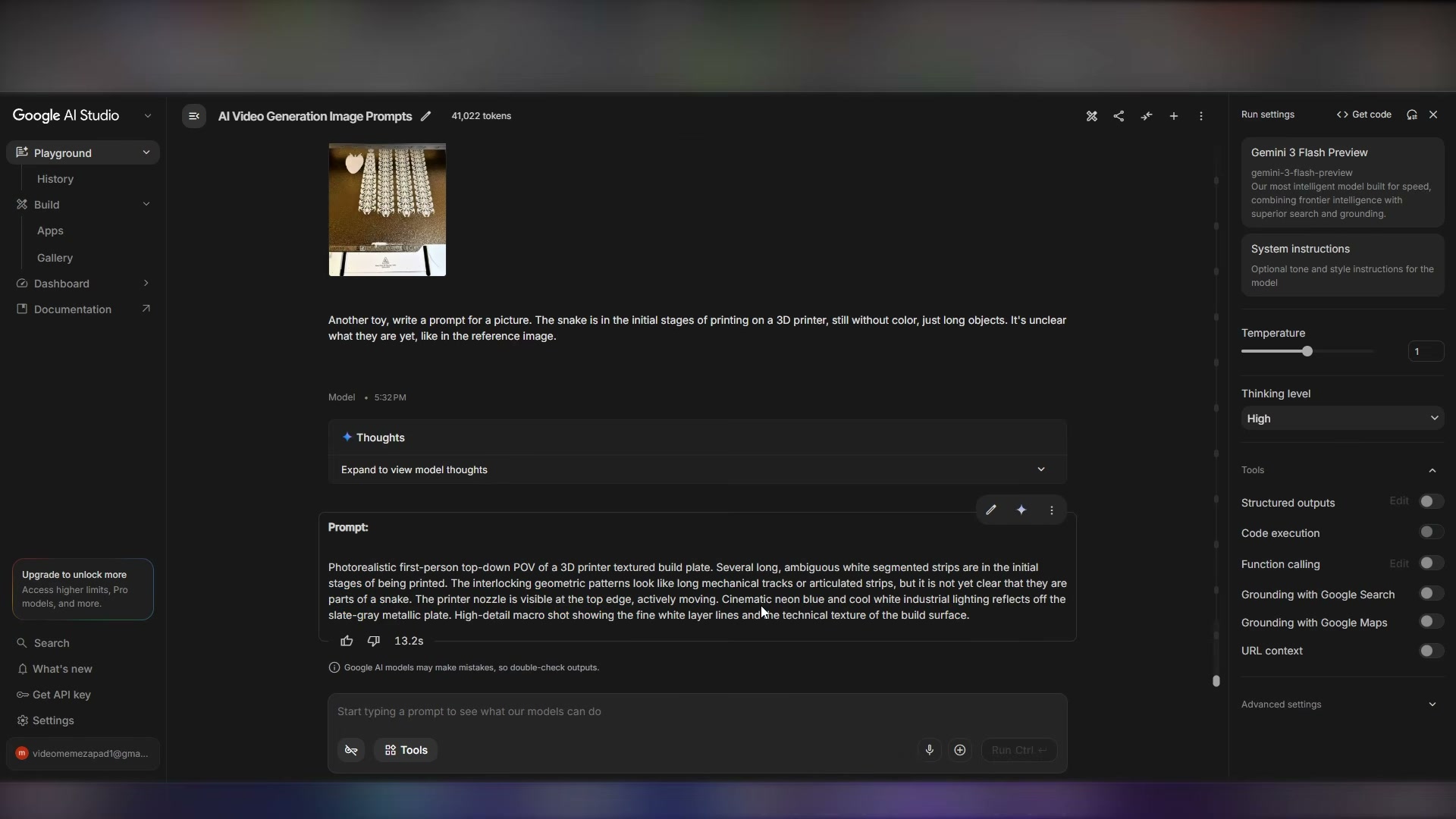Start a new chat with plus icon
1456x819 pixels.
pos(1174,116)
